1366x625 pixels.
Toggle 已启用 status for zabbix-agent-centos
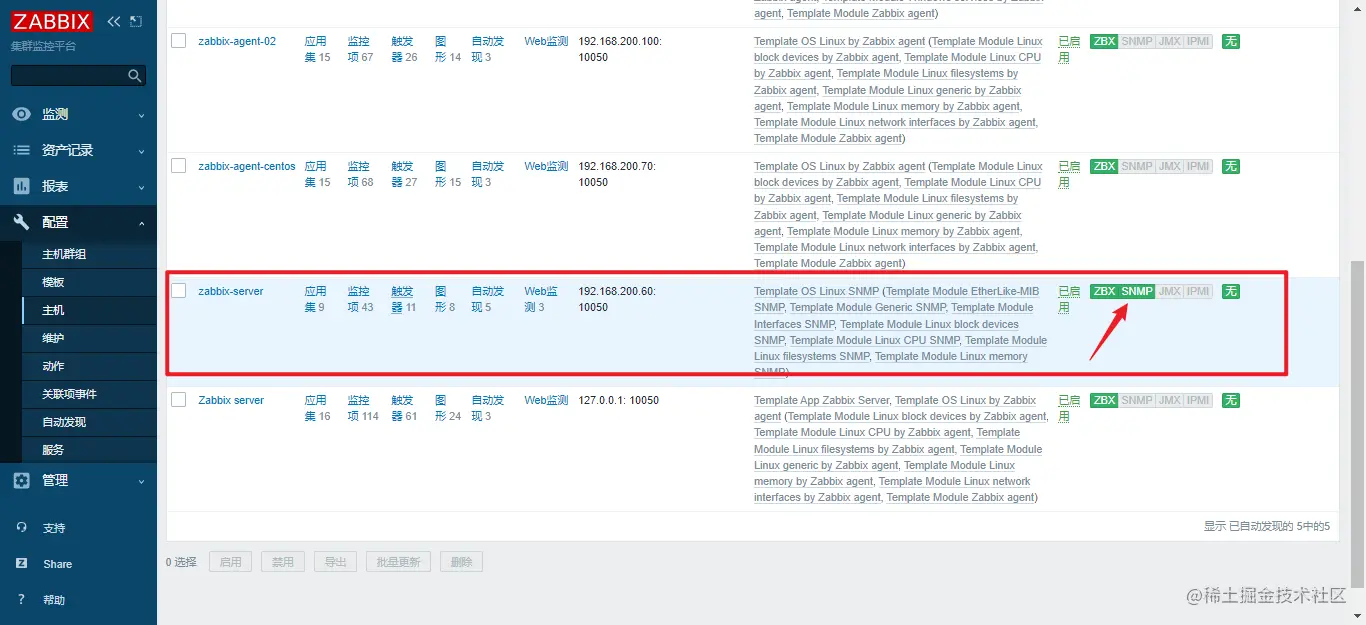click(x=1069, y=174)
